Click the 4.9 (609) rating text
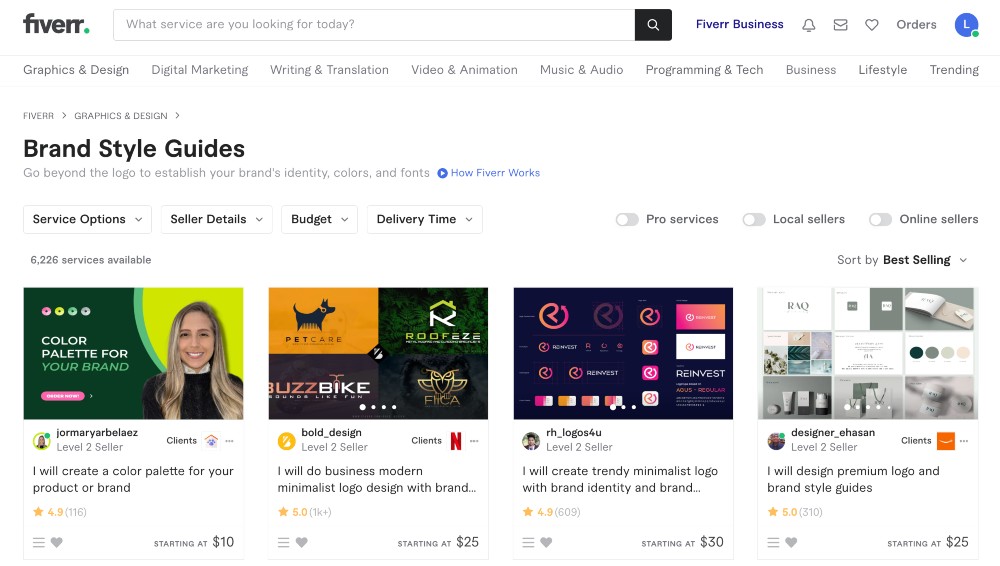The width and height of the screenshot is (1000, 566). tap(552, 512)
